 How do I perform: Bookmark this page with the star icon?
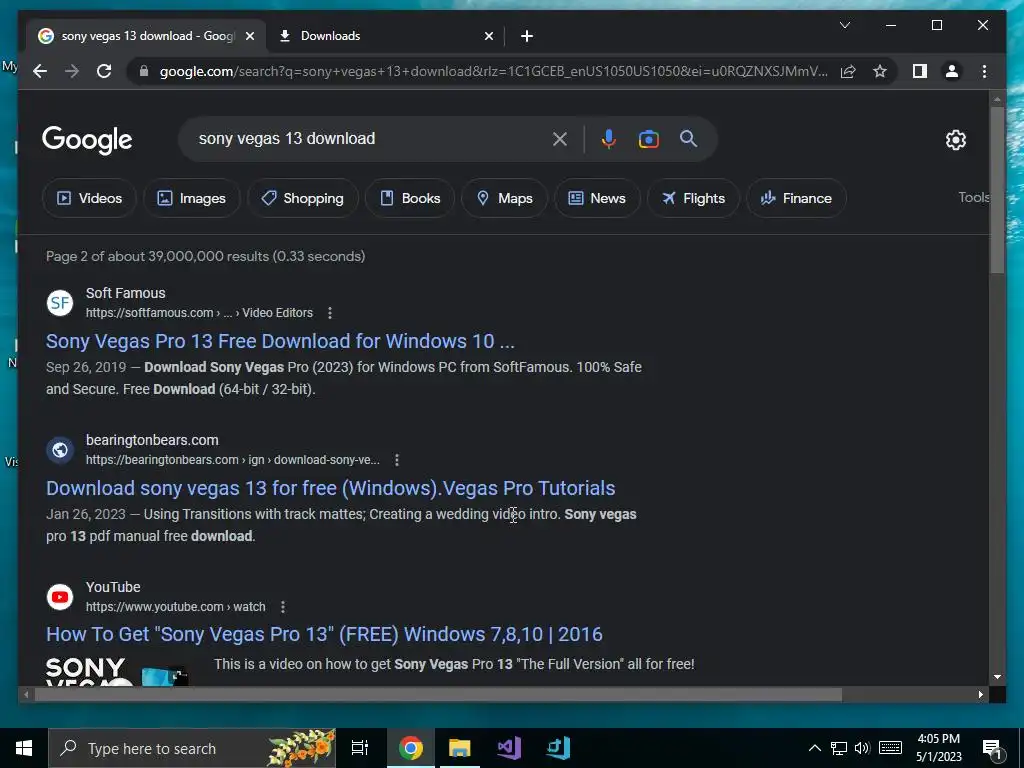point(880,71)
